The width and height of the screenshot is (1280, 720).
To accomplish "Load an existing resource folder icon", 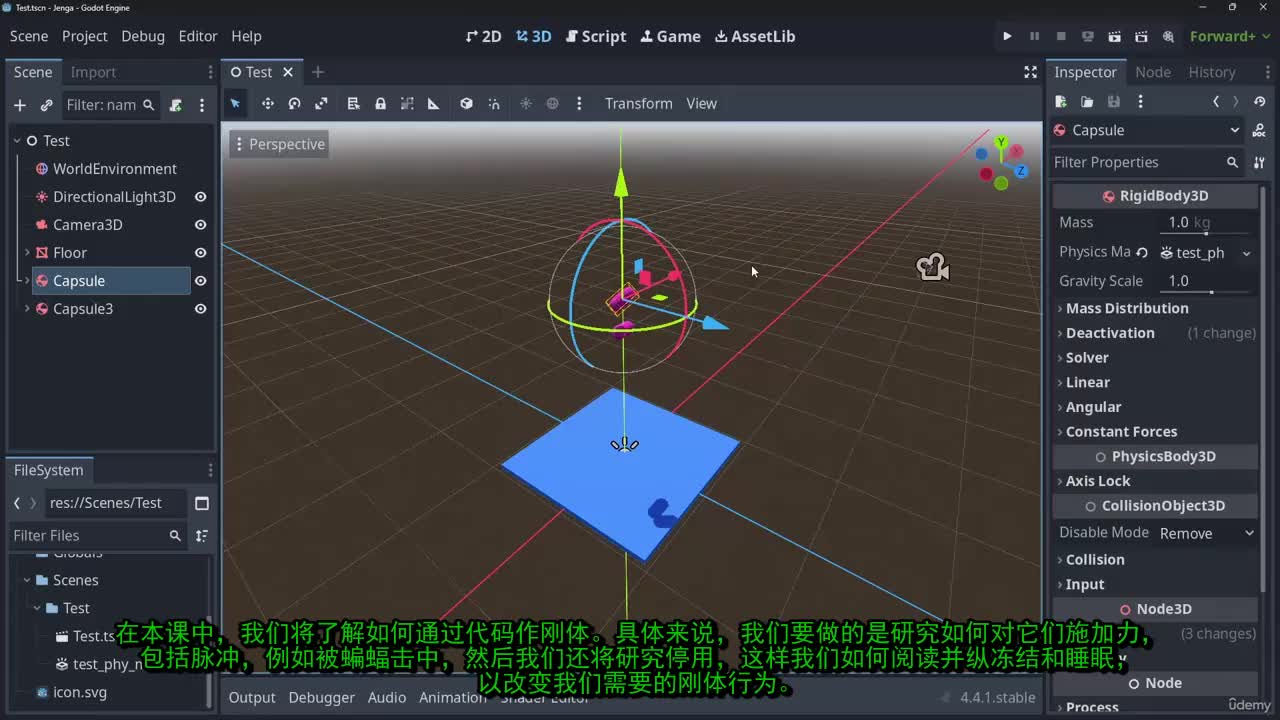I will tap(1087, 101).
